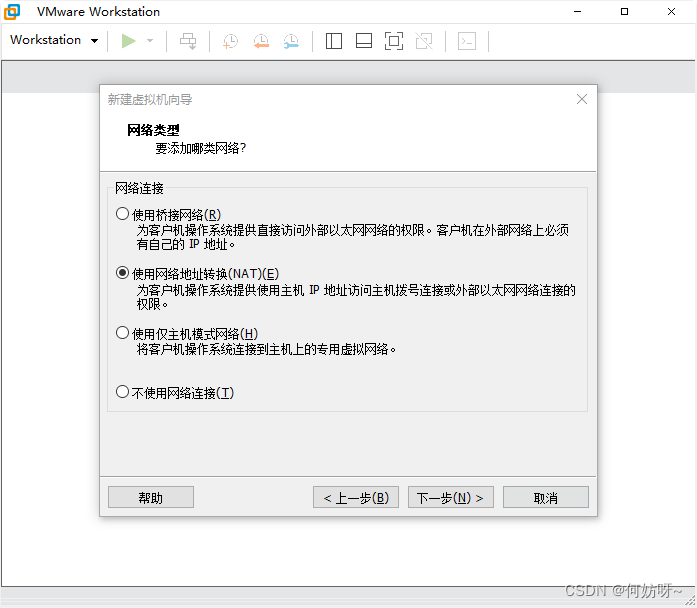
Task: Select the host-only network (H) radio button
Action: (122, 333)
